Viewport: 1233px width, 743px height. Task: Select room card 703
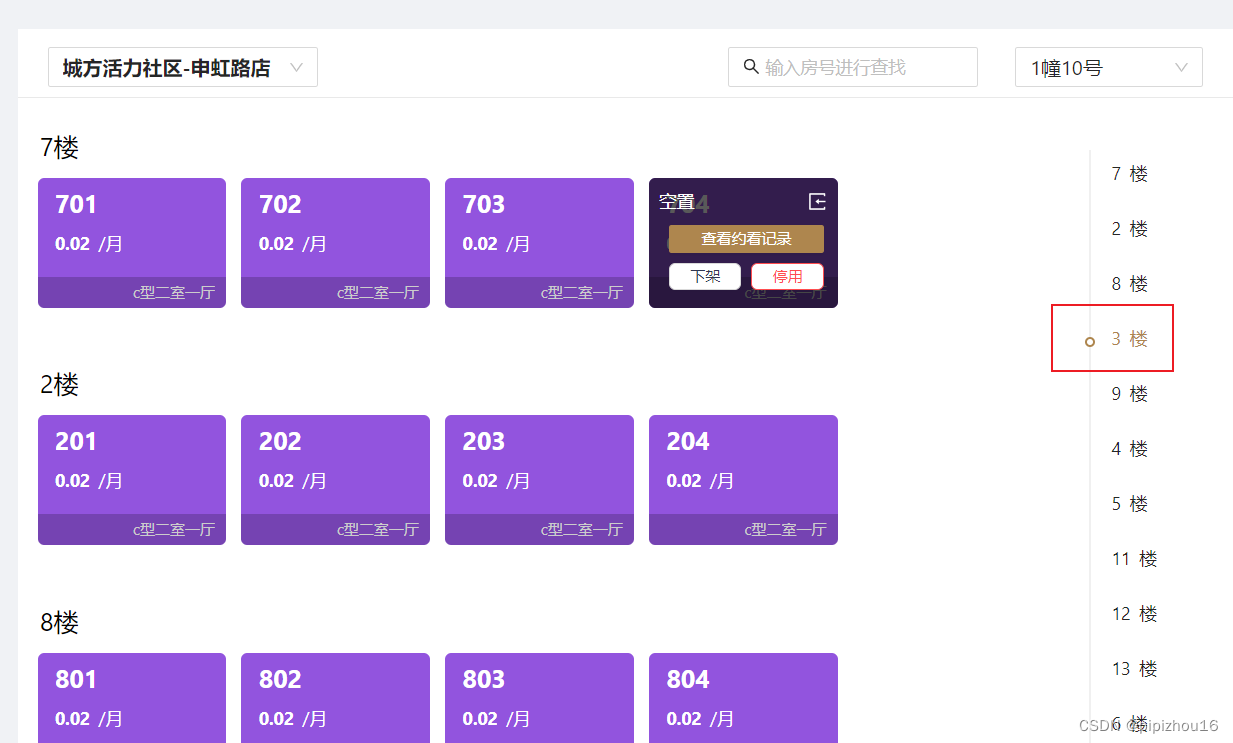[x=540, y=243]
